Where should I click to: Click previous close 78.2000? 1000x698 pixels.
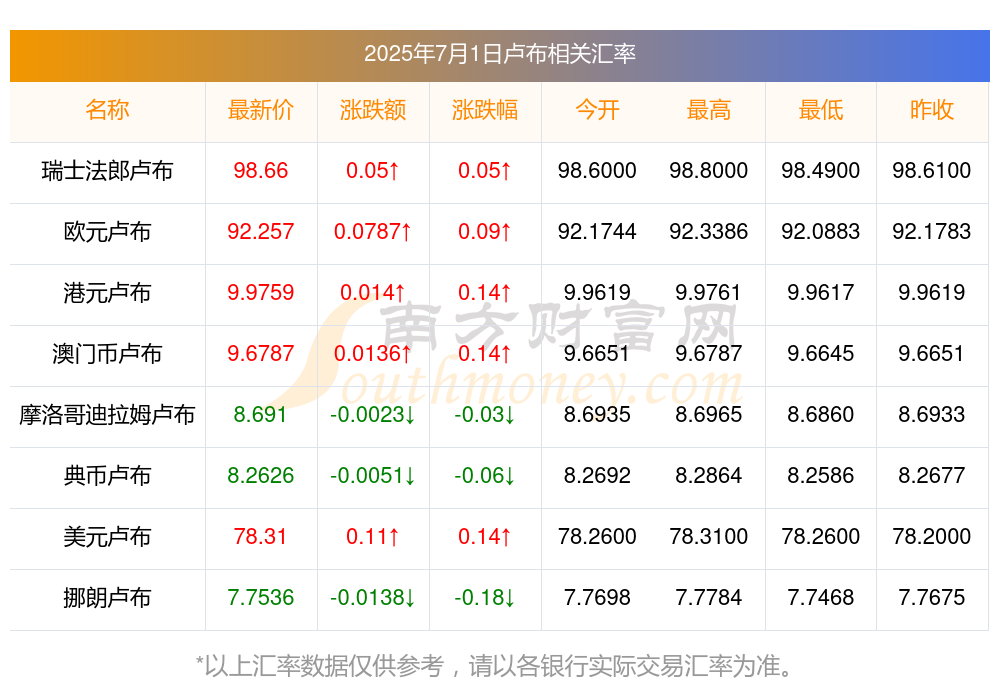coord(932,537)
